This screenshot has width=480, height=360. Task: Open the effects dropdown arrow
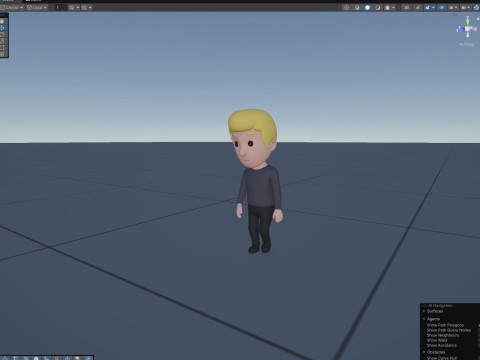[x=433, y=7]
